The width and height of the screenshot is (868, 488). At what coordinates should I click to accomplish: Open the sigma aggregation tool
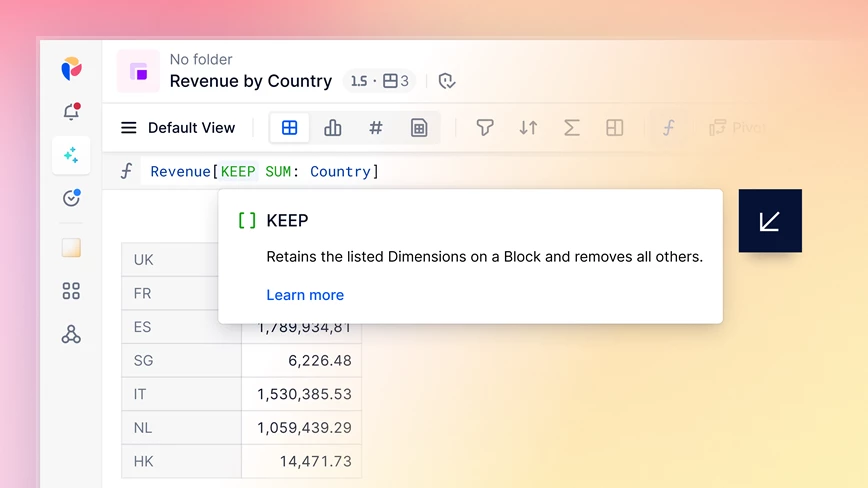tap(571, 128)
